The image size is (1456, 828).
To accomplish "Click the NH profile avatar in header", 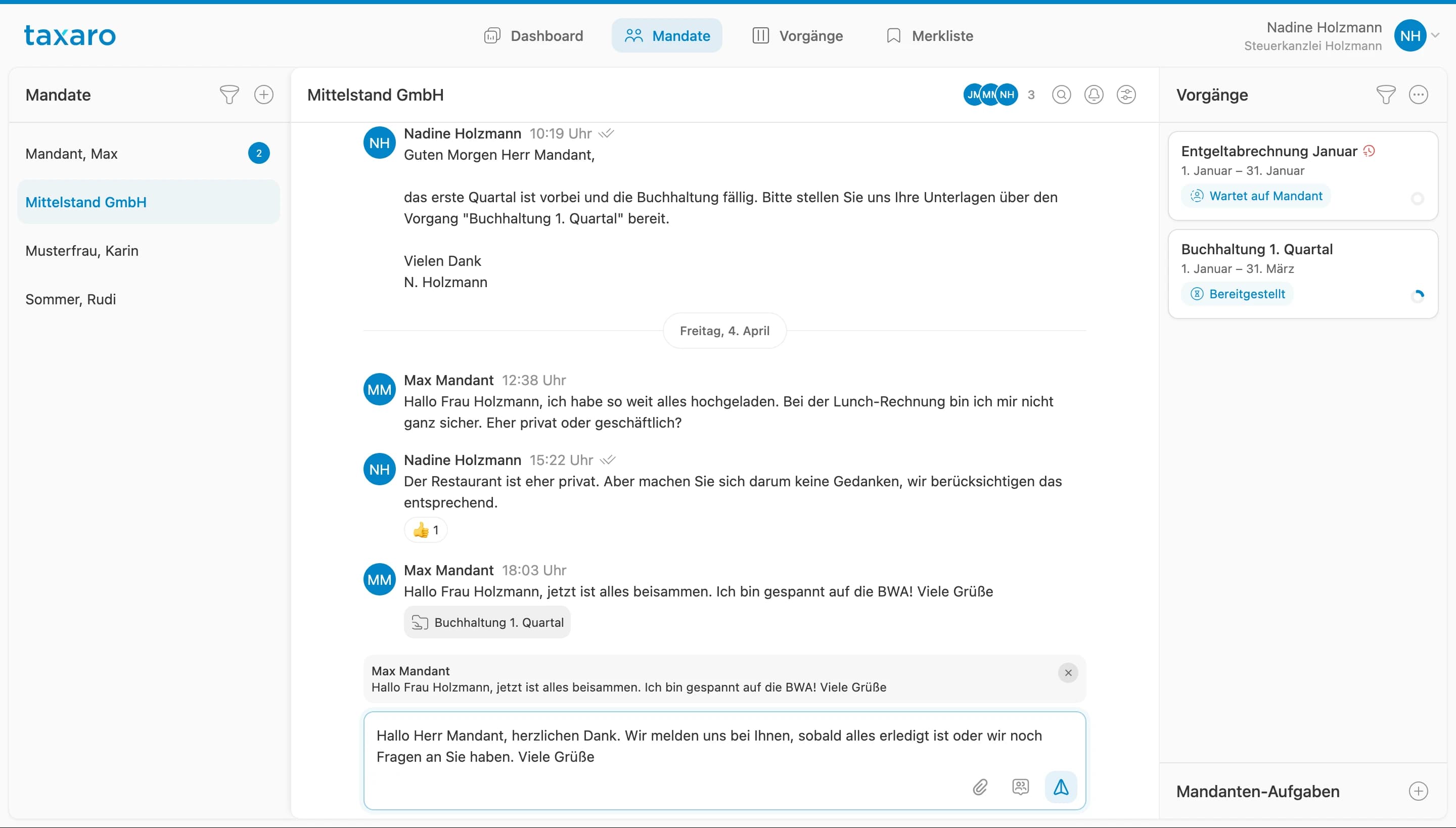I will [1410, 36].
